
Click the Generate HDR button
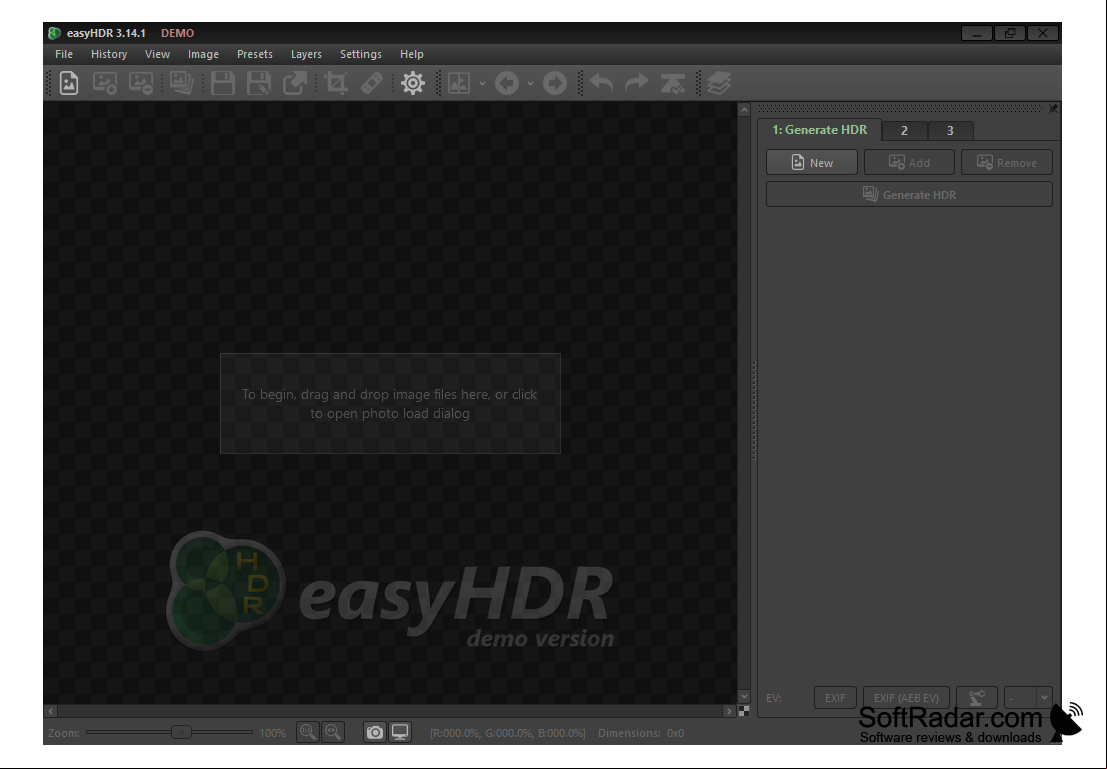coord(909,195)
